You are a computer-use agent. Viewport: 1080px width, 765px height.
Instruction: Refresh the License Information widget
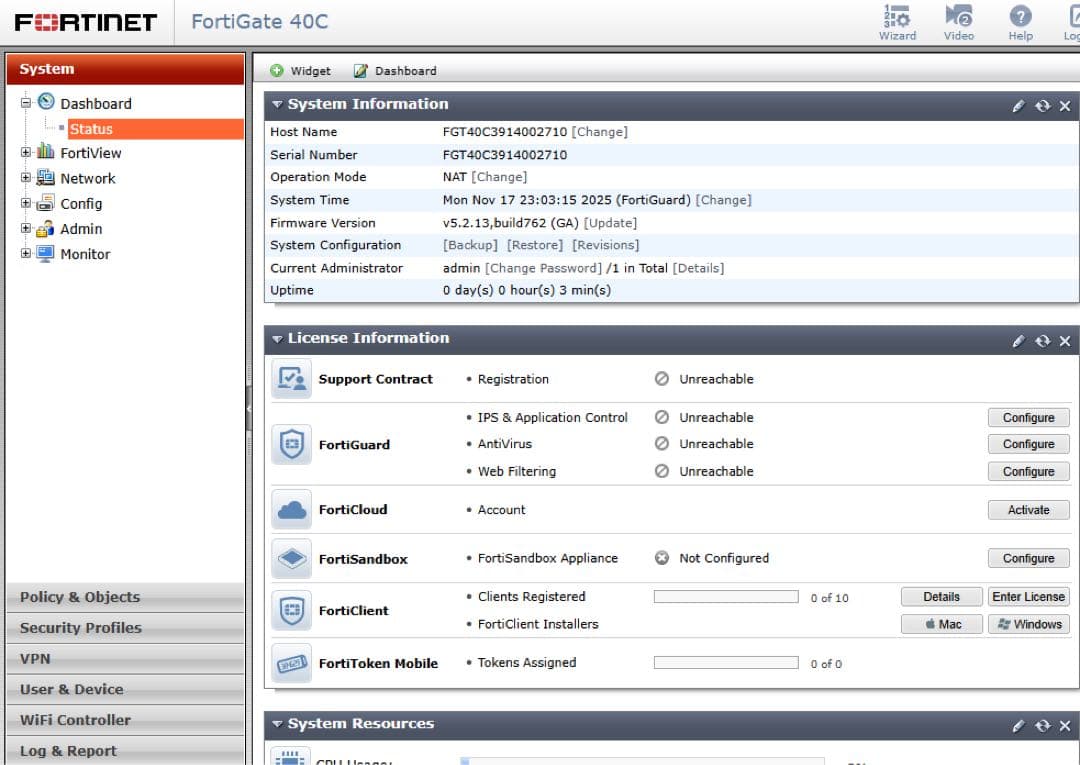(x=1042, y=341)
